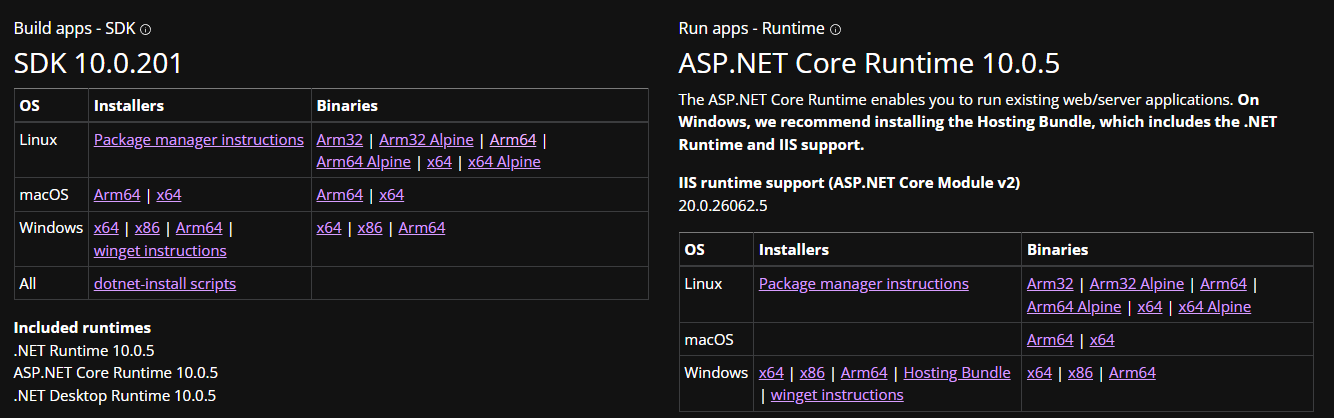Download SDK Windows Arm64 binary
Screen dimensions: 1334x418
(x=421, y=228)
